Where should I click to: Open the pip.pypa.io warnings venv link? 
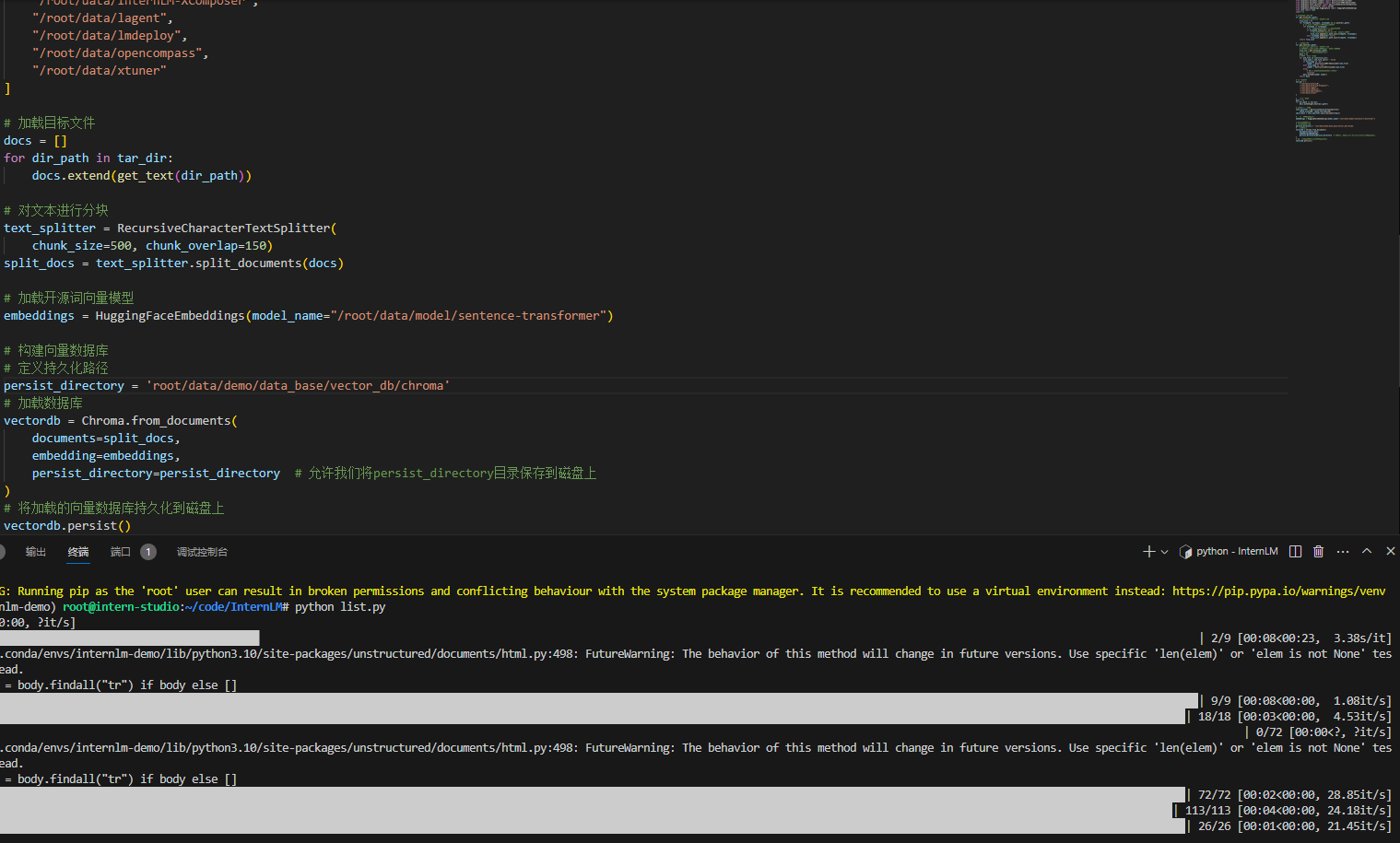[1278, 591]
